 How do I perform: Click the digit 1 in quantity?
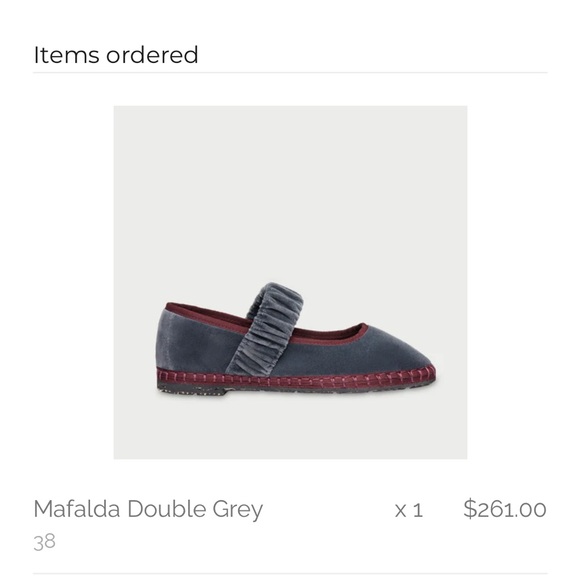coord(418,510)
